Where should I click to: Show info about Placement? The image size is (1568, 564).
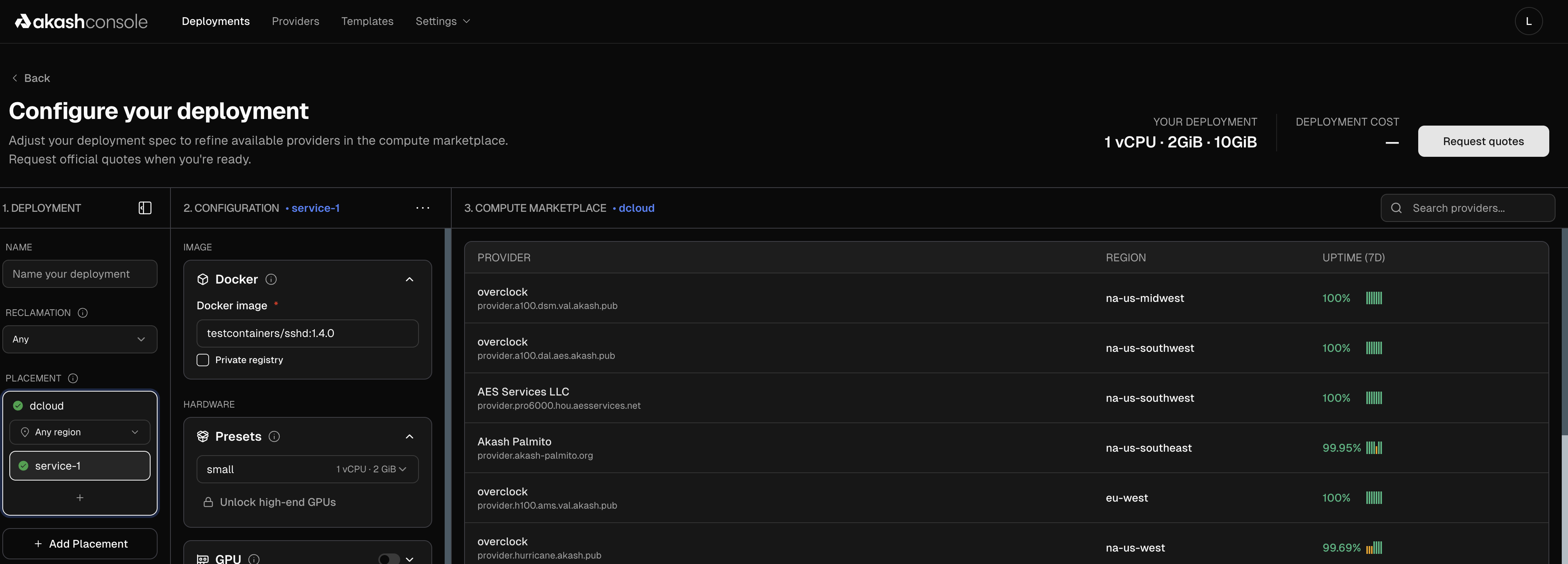73,378
